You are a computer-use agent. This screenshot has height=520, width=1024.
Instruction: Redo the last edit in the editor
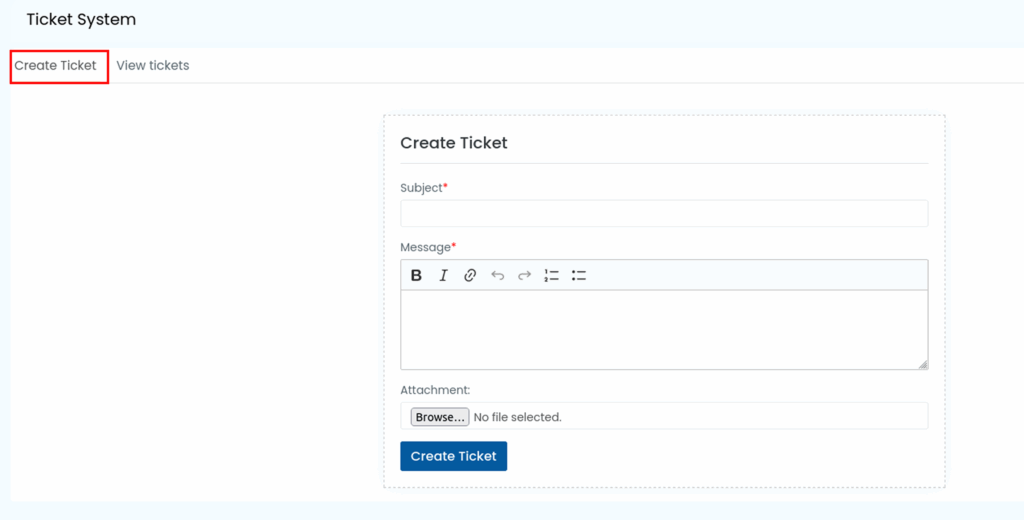click(524, 276)
